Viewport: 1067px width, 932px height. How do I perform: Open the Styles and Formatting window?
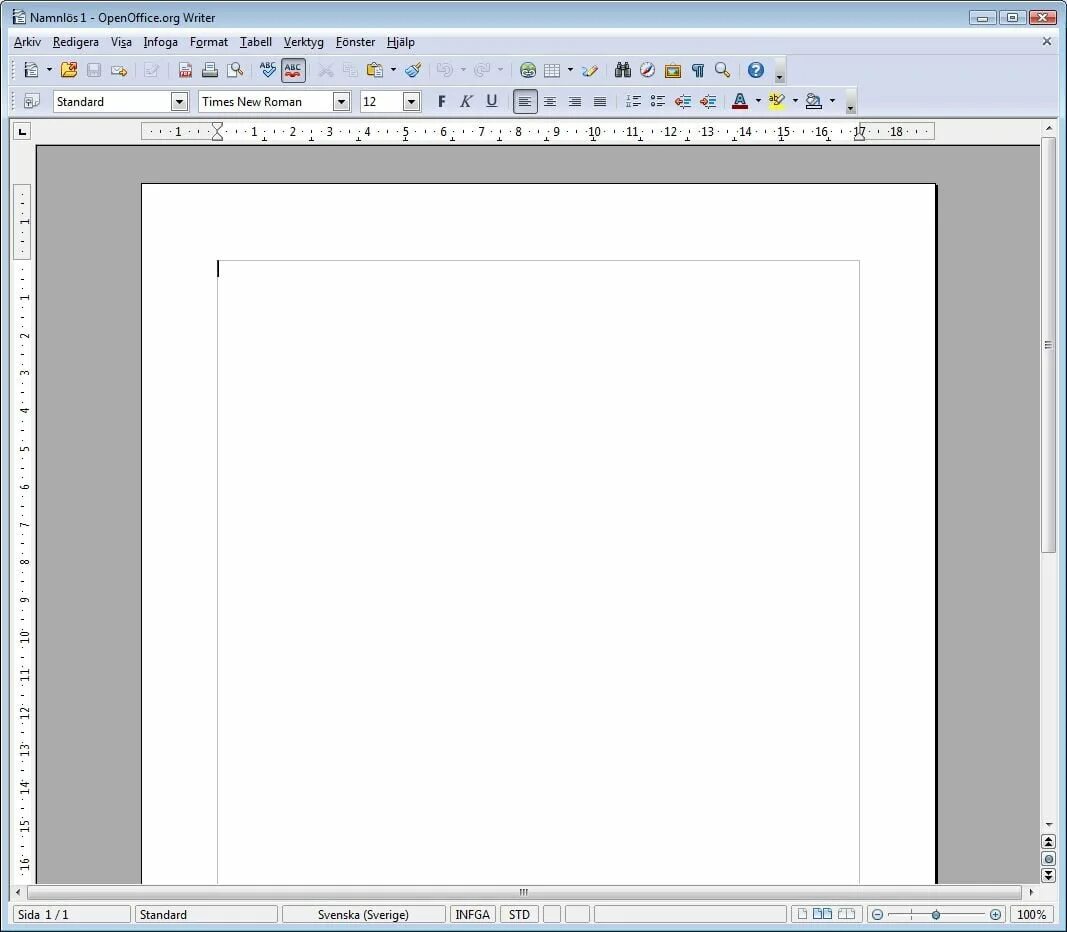[29, 101]
